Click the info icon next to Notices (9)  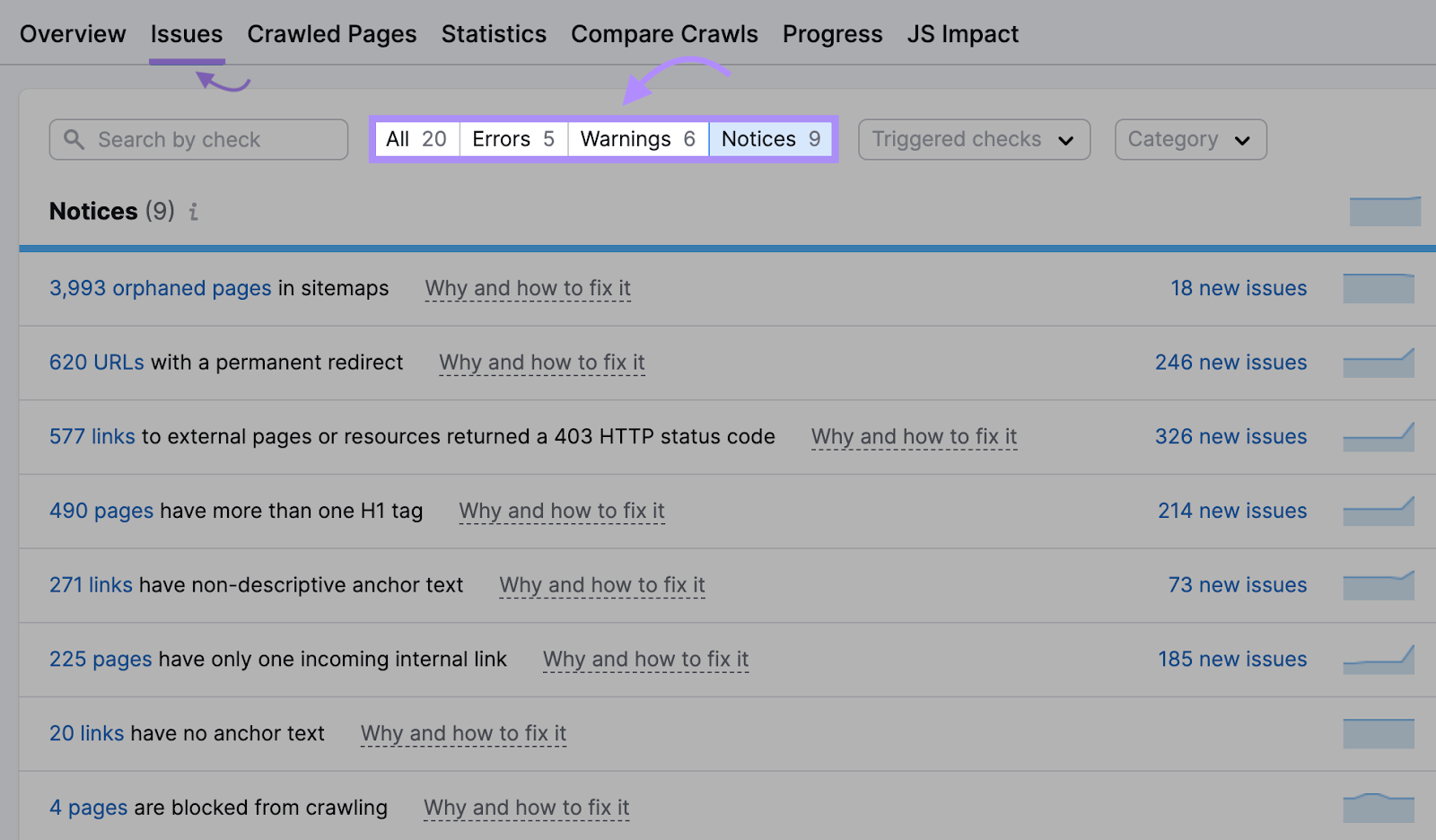pyautogui.click(x=193, y=213)
